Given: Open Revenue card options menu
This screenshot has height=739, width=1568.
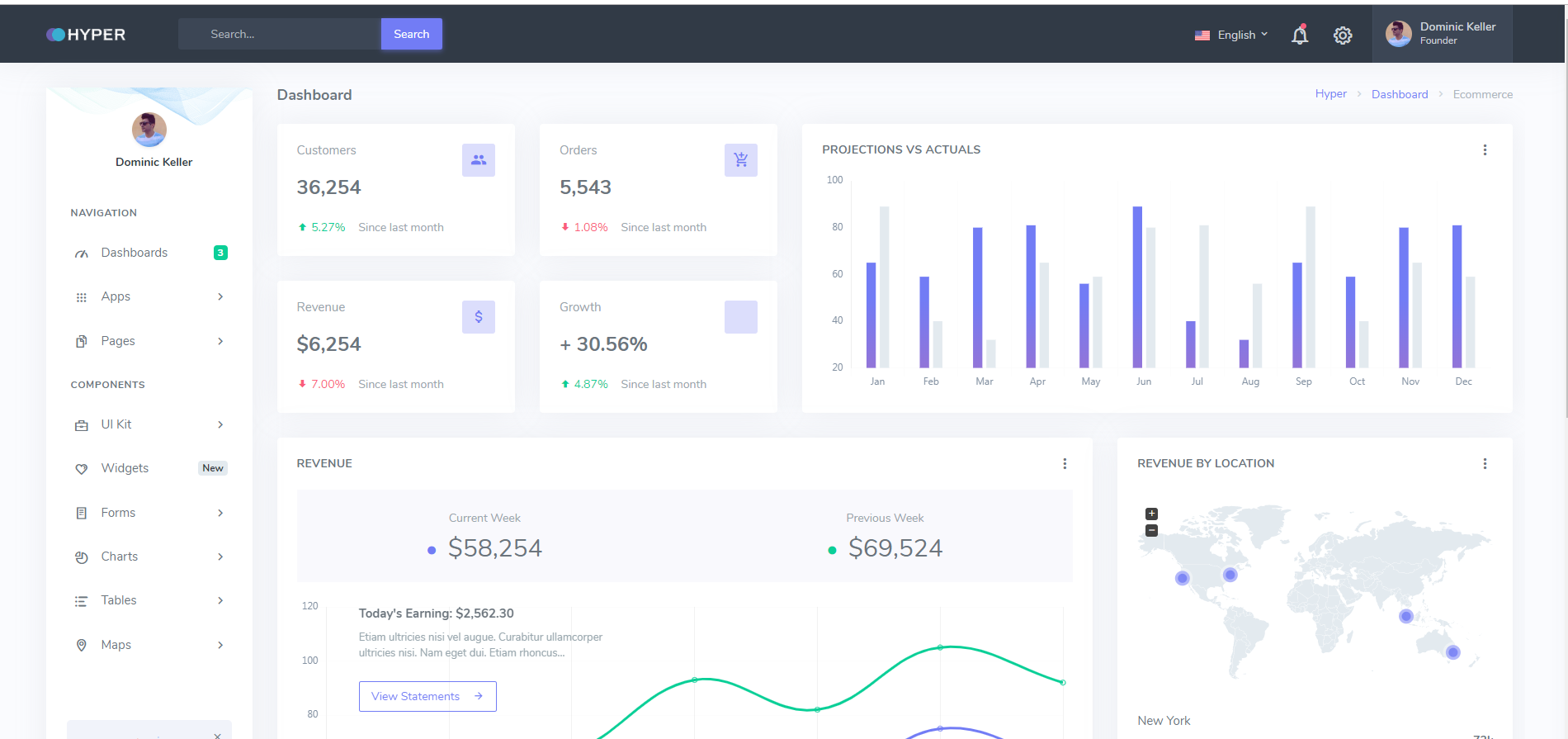Looking at the screenshot, I should coord(1065,464).
